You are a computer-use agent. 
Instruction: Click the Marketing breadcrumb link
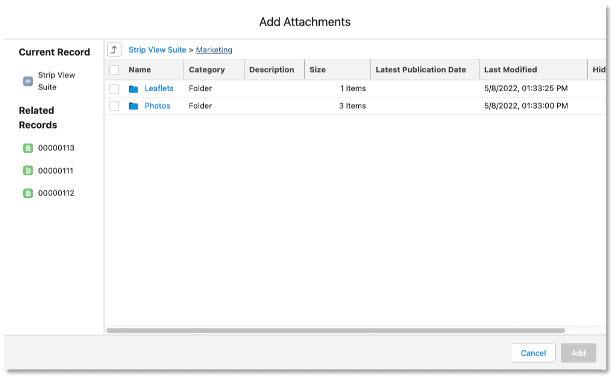214,50
